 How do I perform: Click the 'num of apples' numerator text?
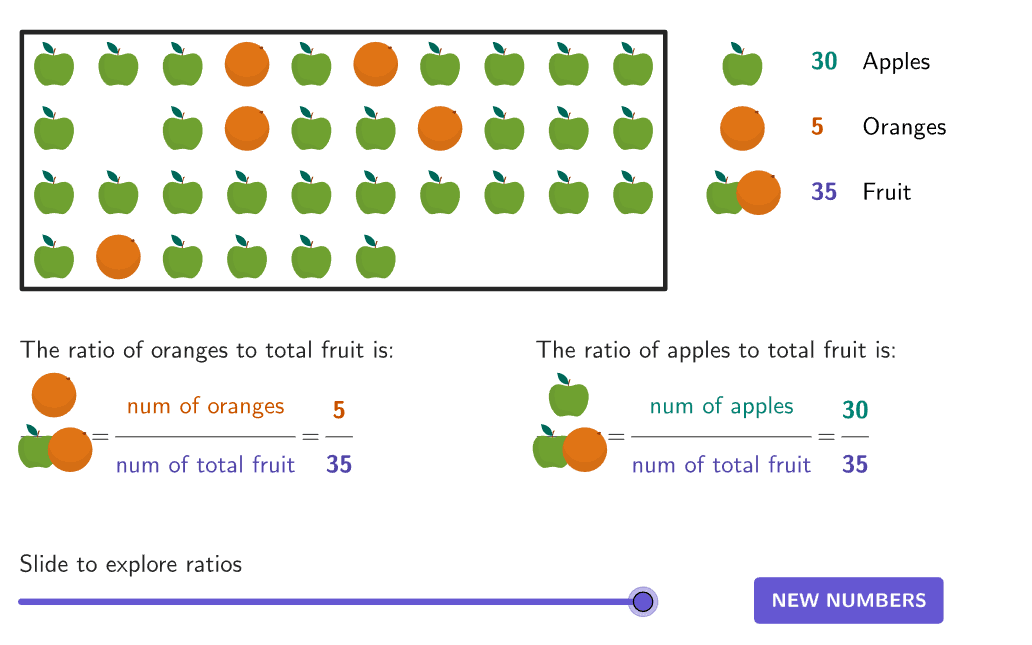[721, 406]
